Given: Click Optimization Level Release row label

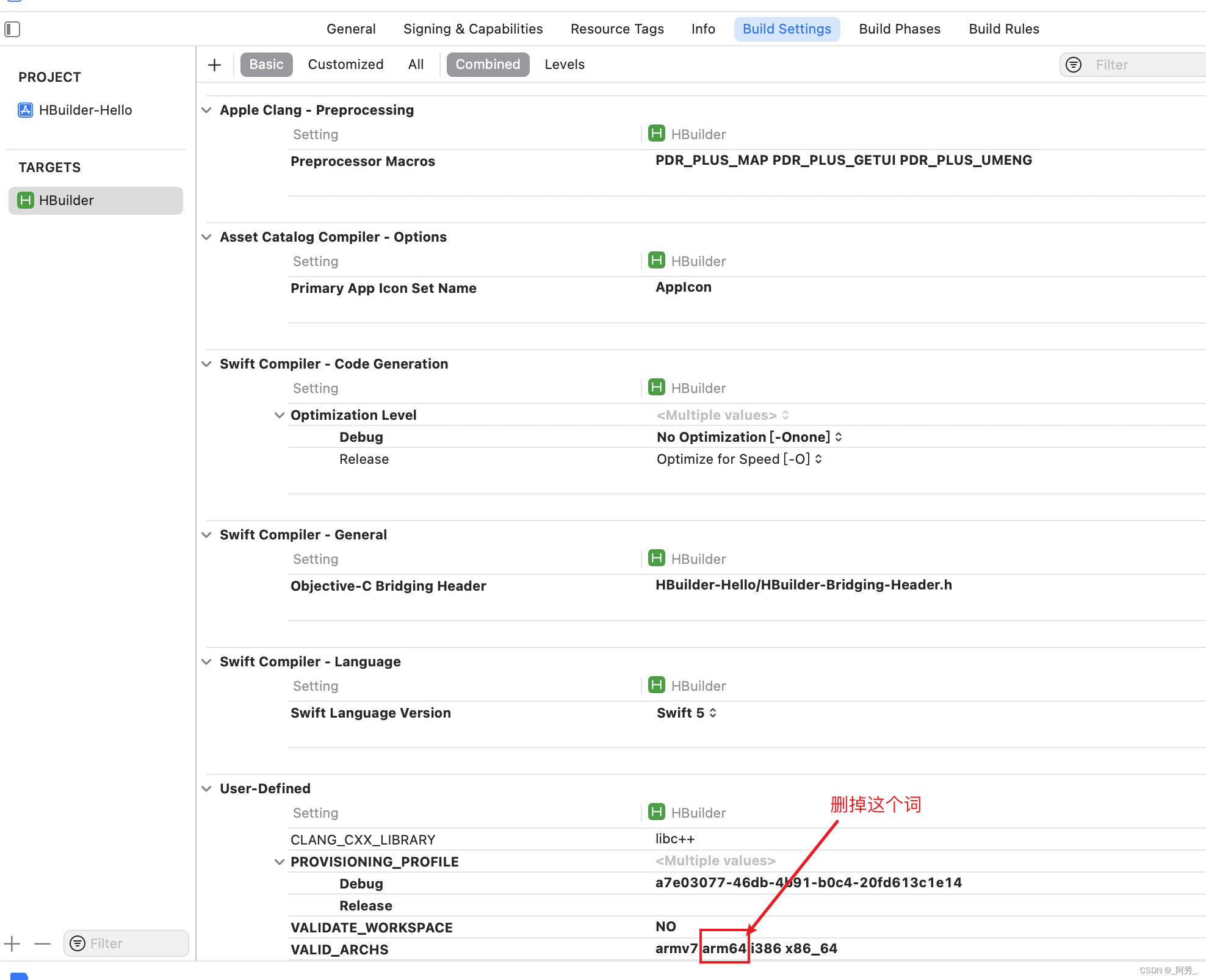Looking at the screenshot, I should [364, 459].
